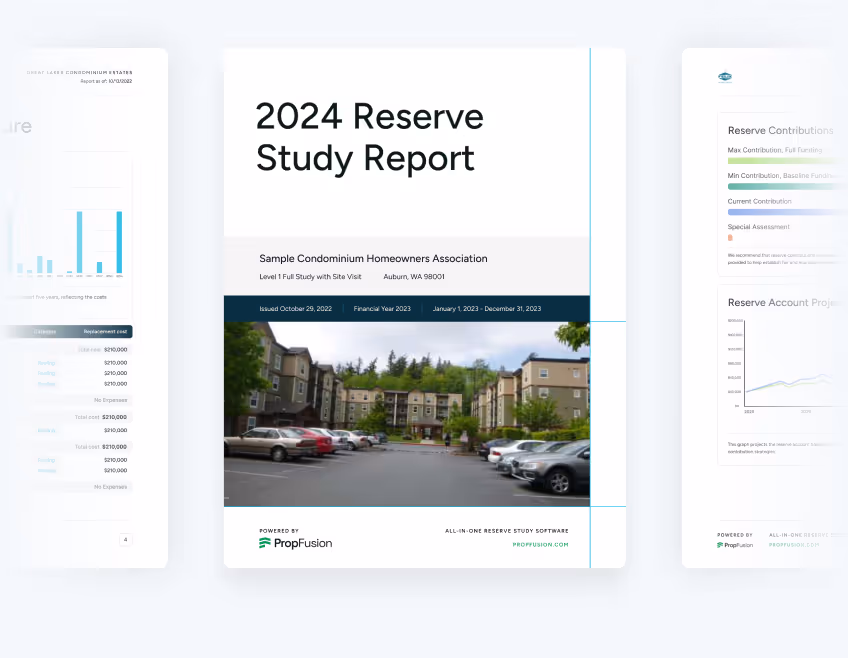The height and width of the screenshot is (658, 848).
Task: Click the blue Current Contribution progress bar
Action: coord(787,212)
